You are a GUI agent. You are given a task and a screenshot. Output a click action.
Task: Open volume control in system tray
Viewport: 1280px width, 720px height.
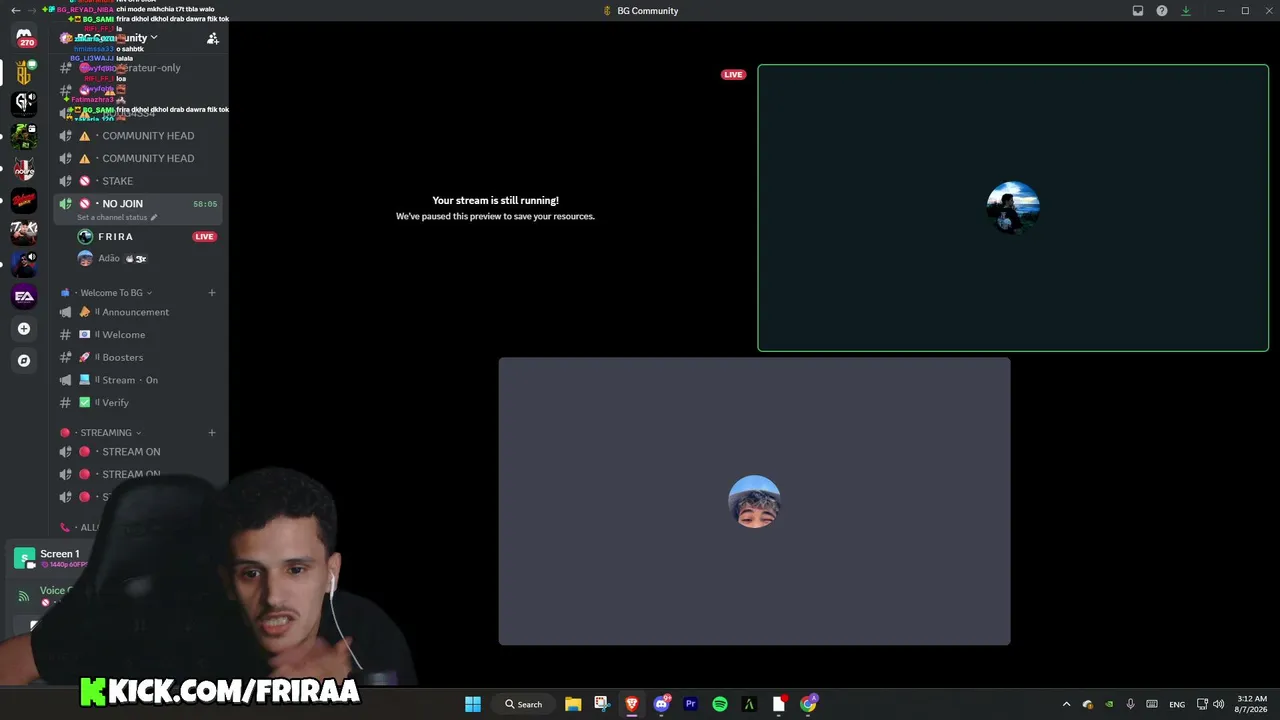(x=1218, y=704)
